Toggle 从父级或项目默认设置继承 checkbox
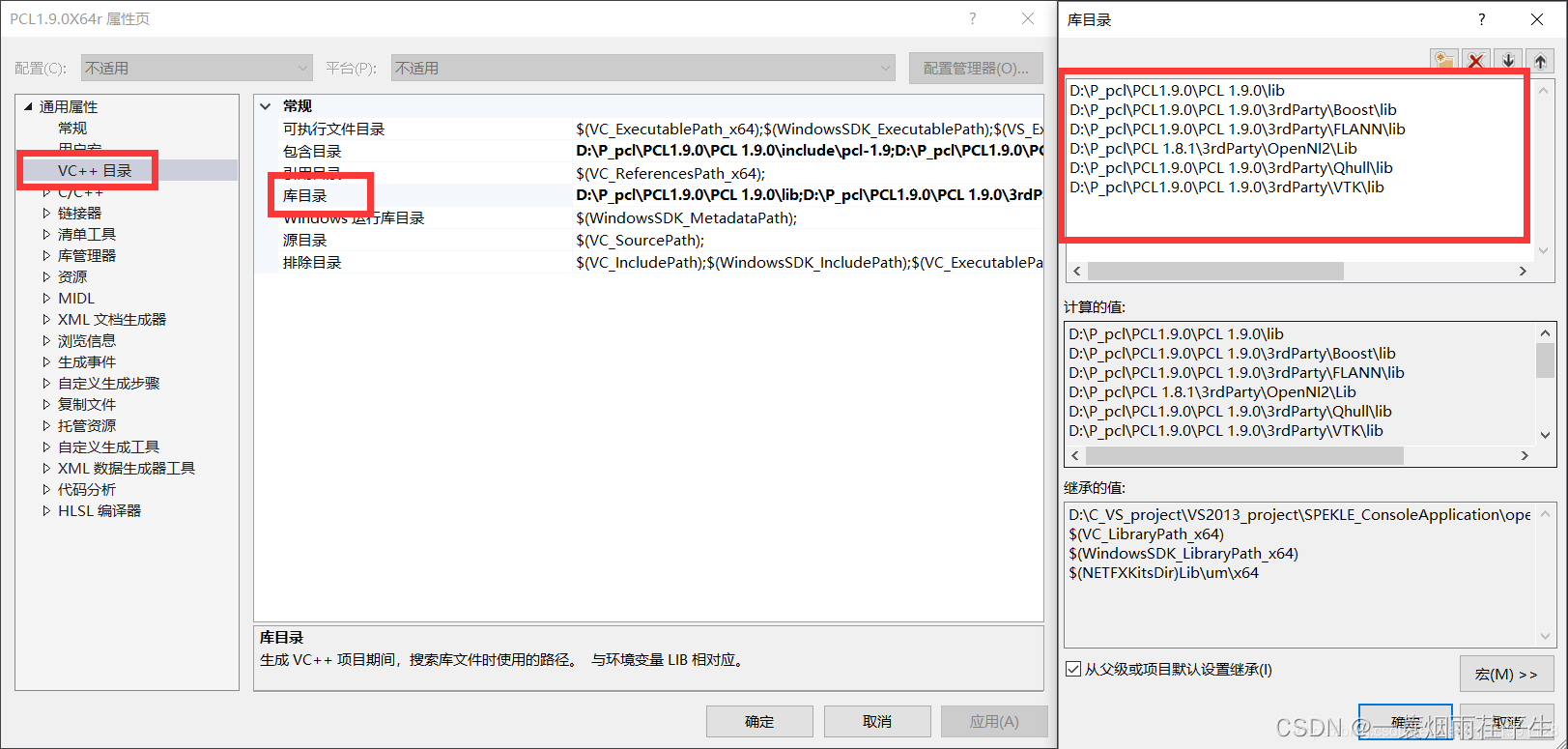Image resolution: width=1568 pixels, height=749 pixels. point(1073,669)
